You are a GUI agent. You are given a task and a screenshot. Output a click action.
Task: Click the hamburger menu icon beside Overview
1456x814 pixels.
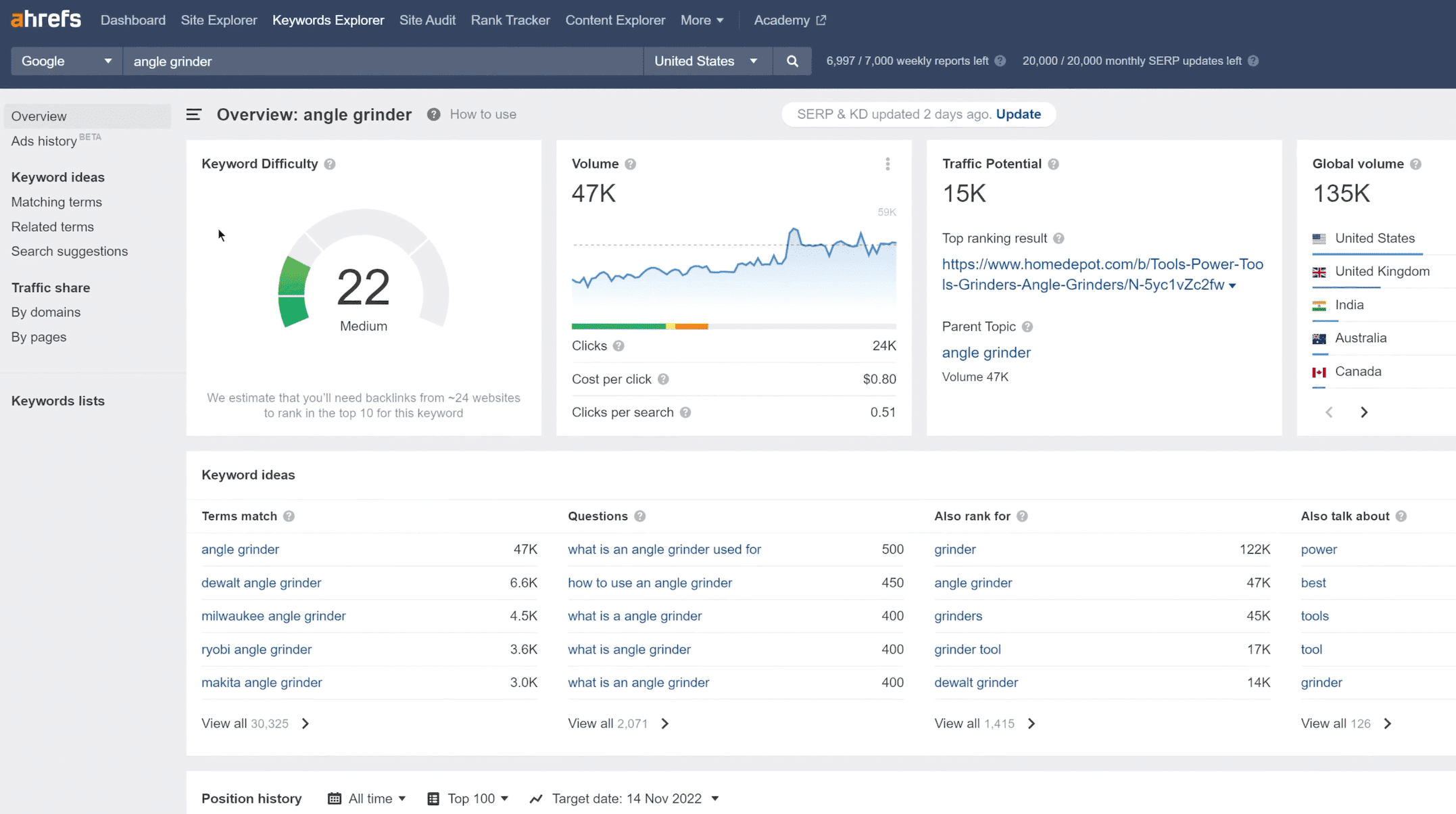(194, 114)
